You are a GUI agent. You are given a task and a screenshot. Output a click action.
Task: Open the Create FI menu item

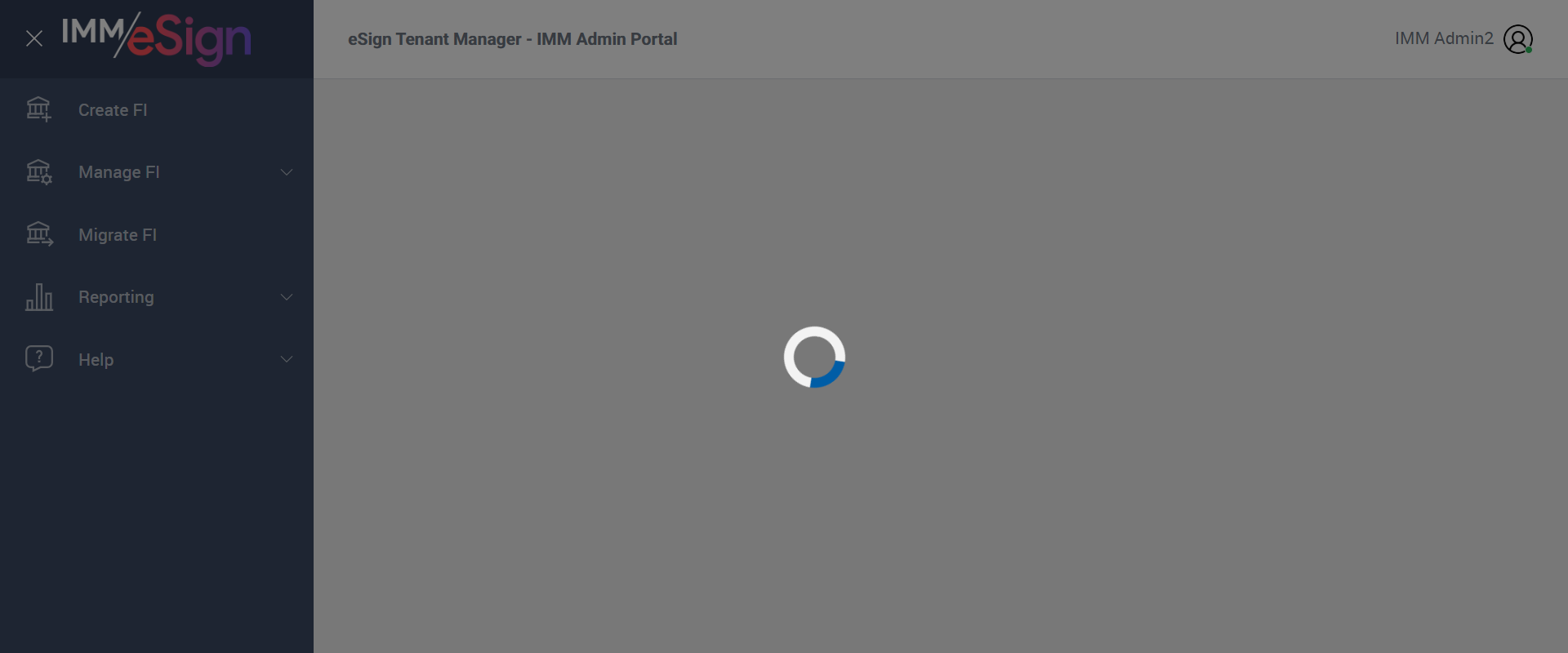157,109
